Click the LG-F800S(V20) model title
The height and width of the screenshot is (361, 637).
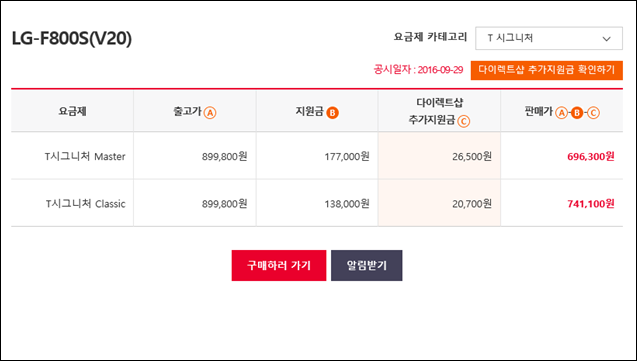(72, 39)
